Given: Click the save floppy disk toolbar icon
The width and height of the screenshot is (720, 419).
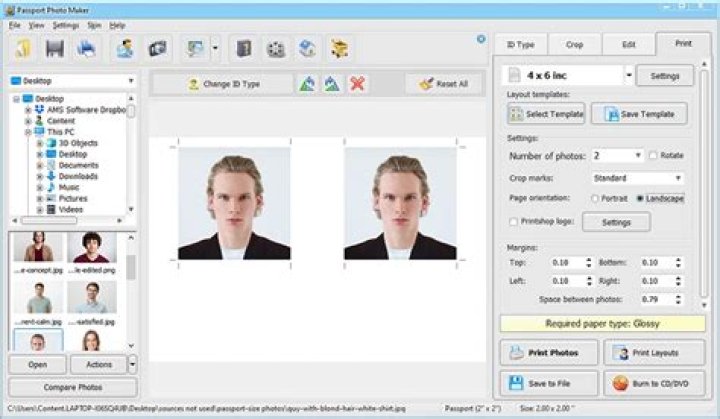Looking at the screenshot, I should [56, 48].
